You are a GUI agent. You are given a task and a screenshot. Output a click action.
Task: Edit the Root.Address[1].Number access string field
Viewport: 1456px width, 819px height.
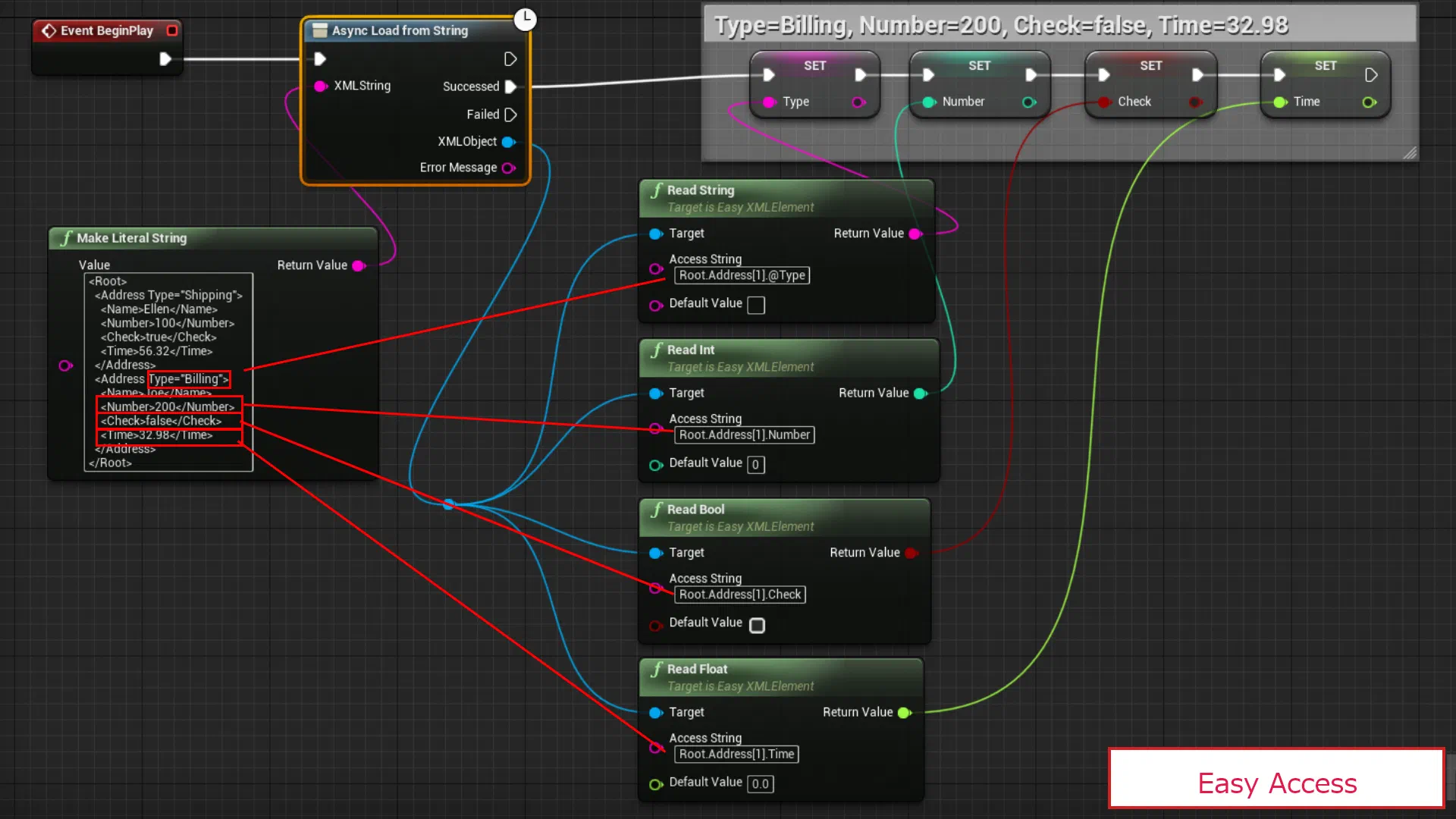coord(744,435)
